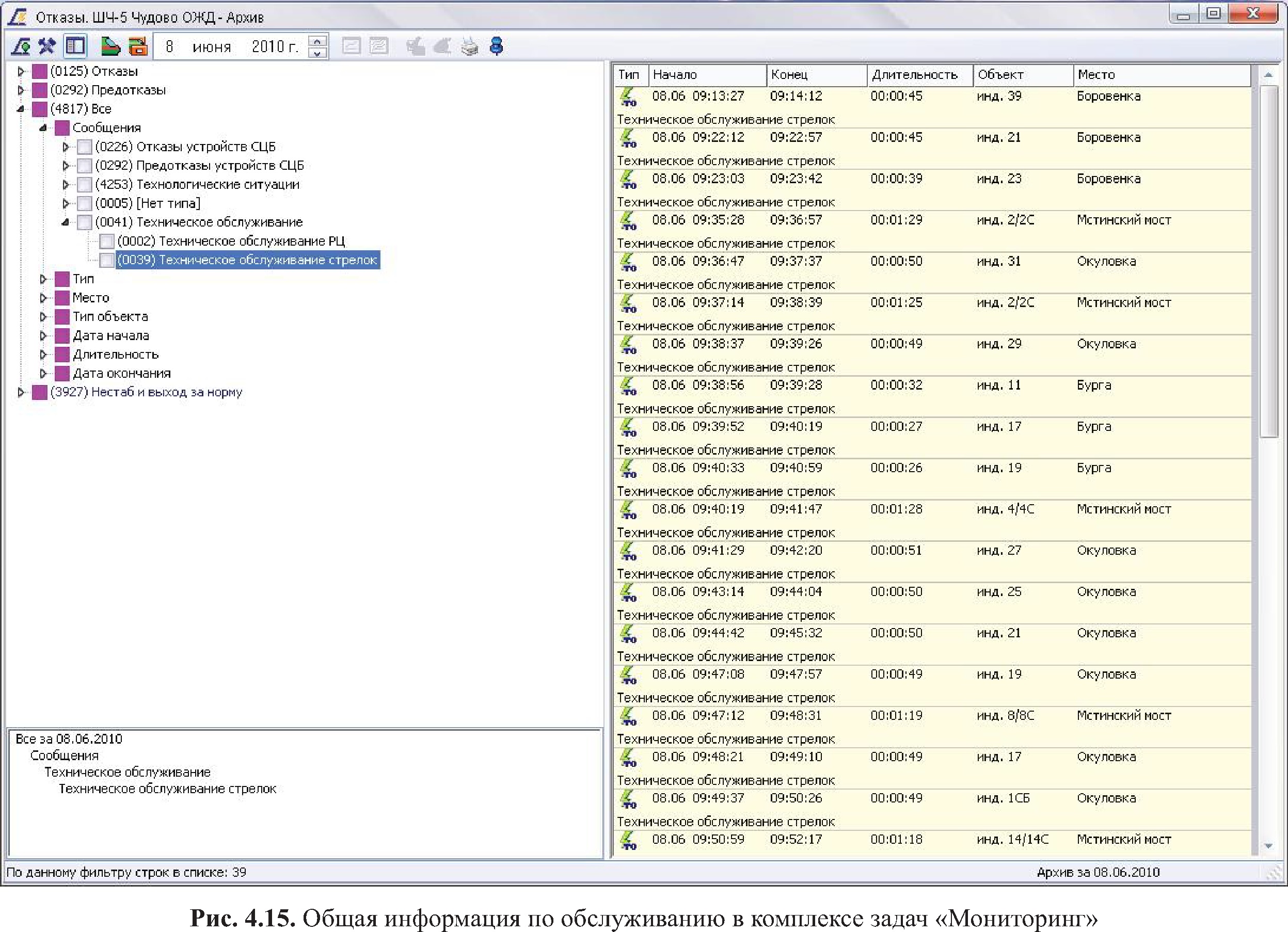The width and height of the screenshot is (1288, 932).
Task: Open the archive box icon
Action: click(x=137, y=46)
